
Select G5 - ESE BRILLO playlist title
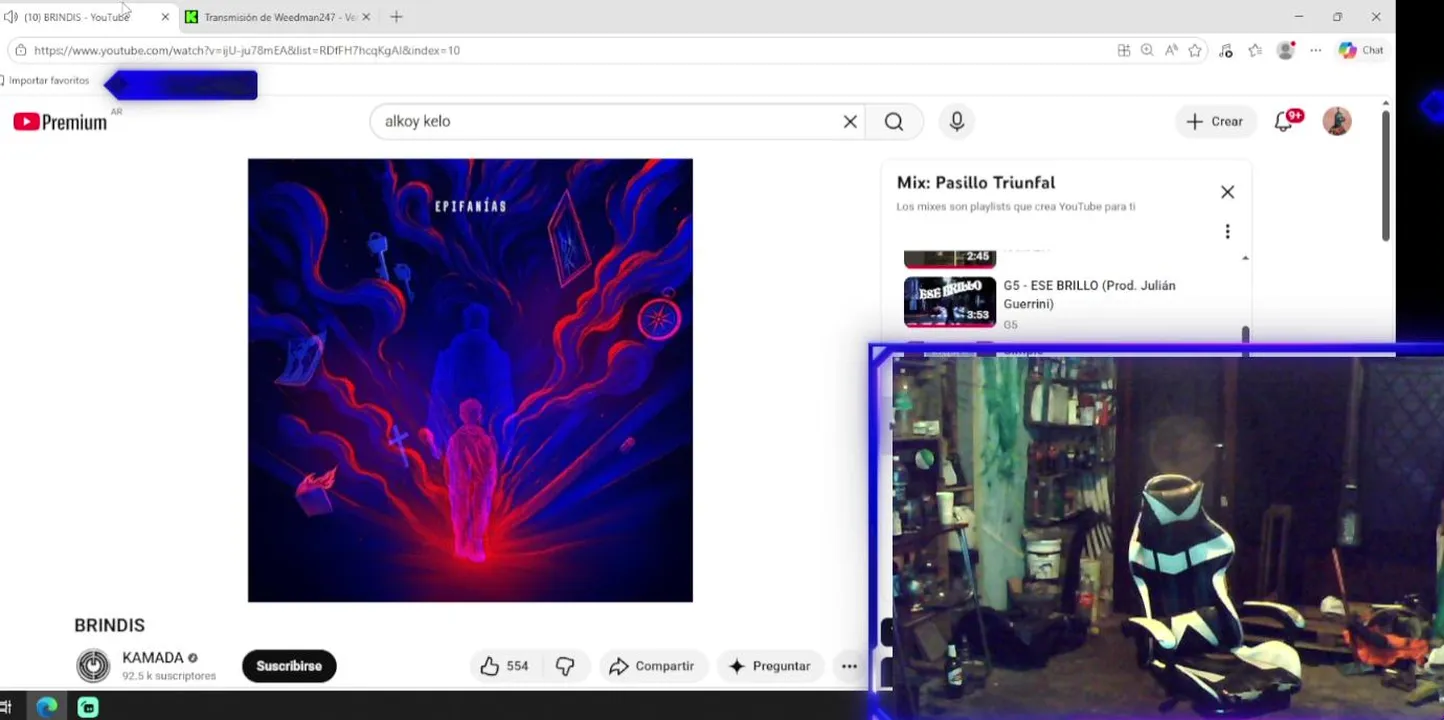click(1089, 295)
